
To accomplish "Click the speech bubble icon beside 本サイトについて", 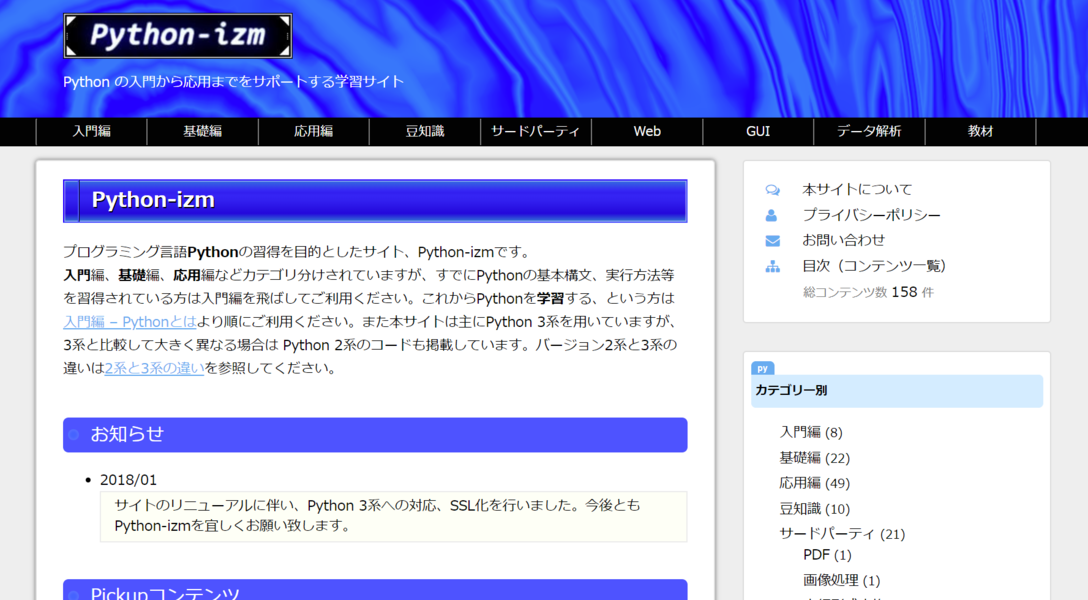I will coord(772,188).
